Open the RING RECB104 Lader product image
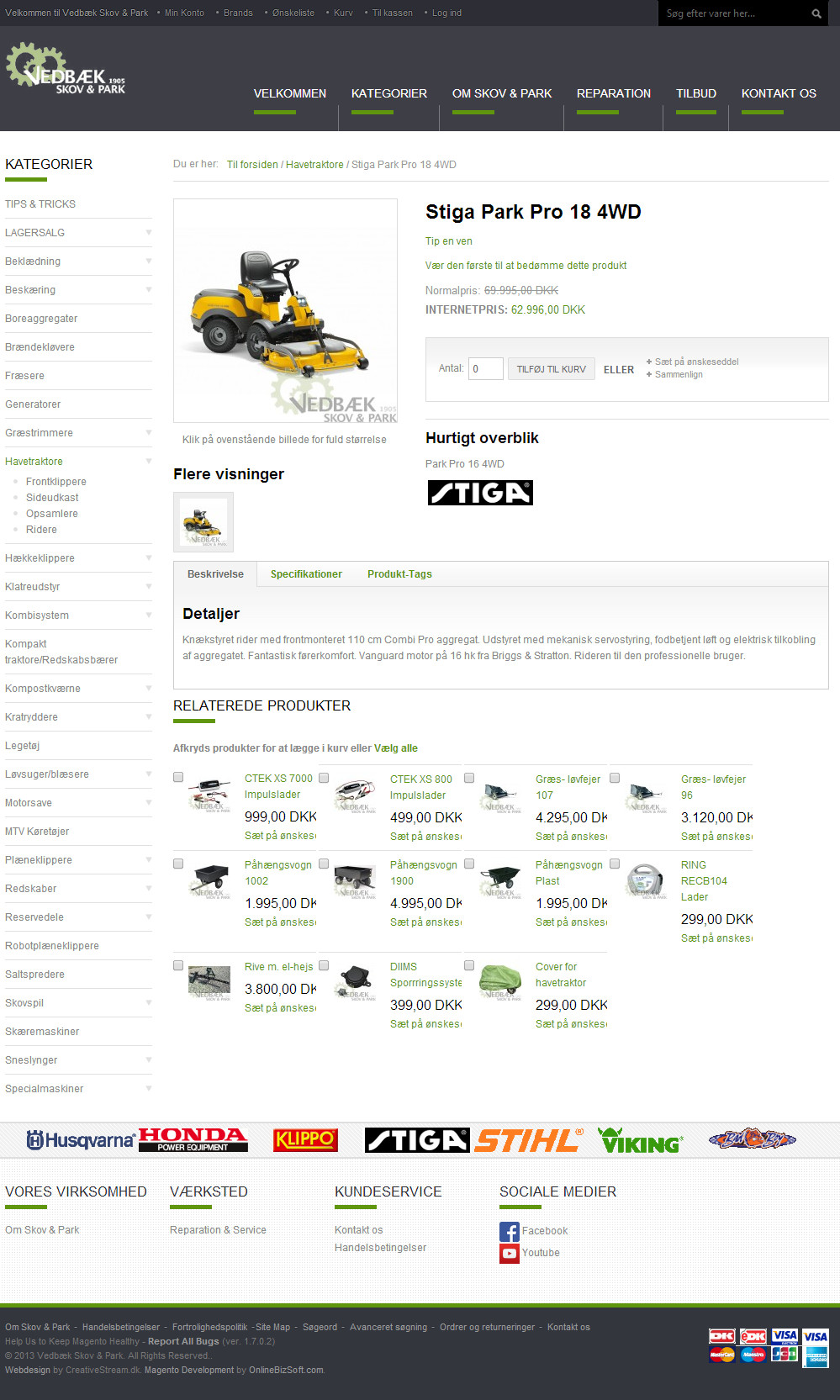 click(646, 880)
